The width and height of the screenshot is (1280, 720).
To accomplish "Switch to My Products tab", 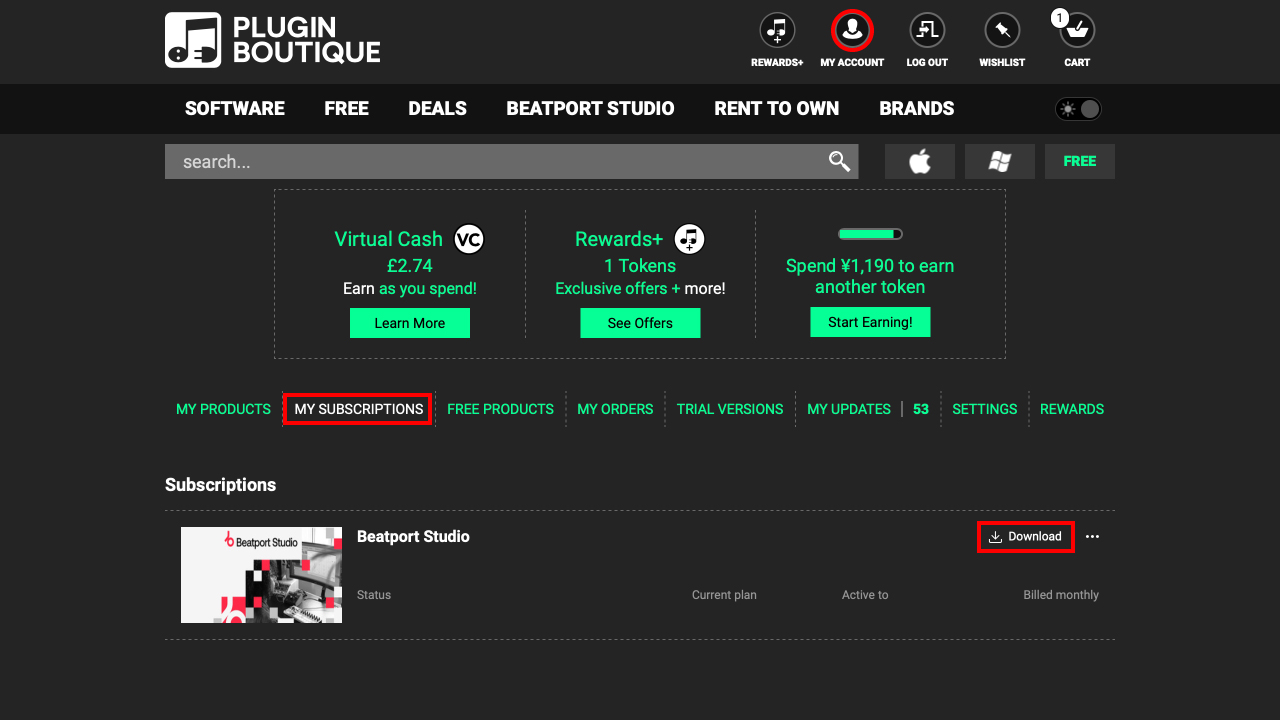I will pos(223,409).
